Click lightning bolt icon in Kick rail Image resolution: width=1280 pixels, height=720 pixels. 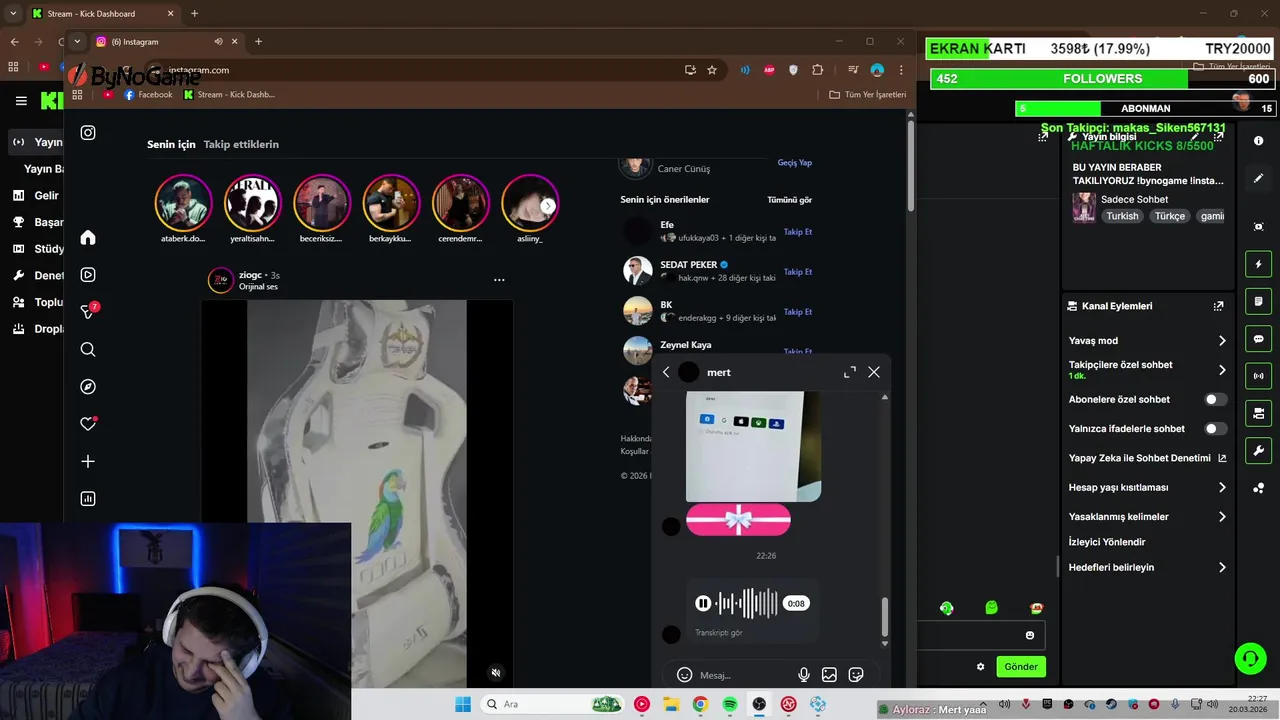coord(1259,264)
